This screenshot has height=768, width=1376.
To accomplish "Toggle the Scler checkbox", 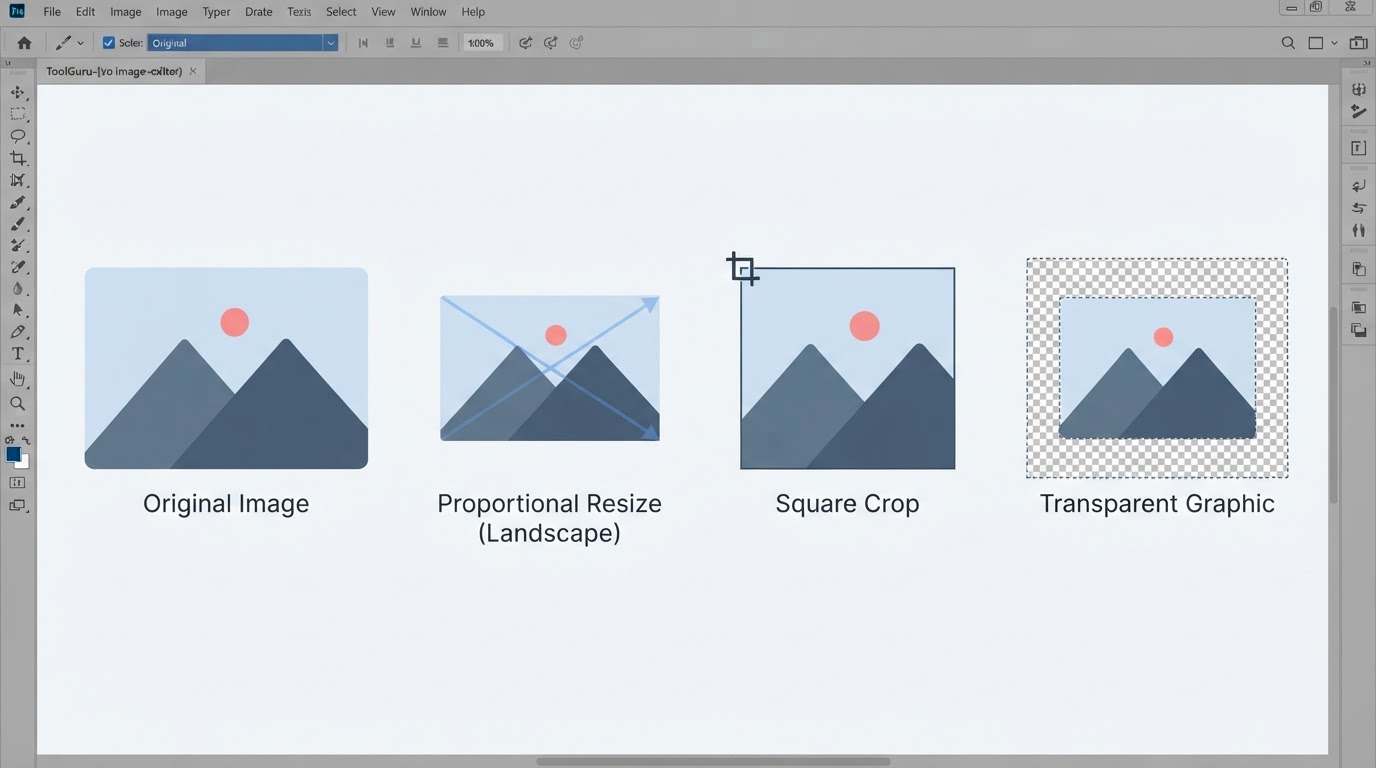I will coord(109,43).
